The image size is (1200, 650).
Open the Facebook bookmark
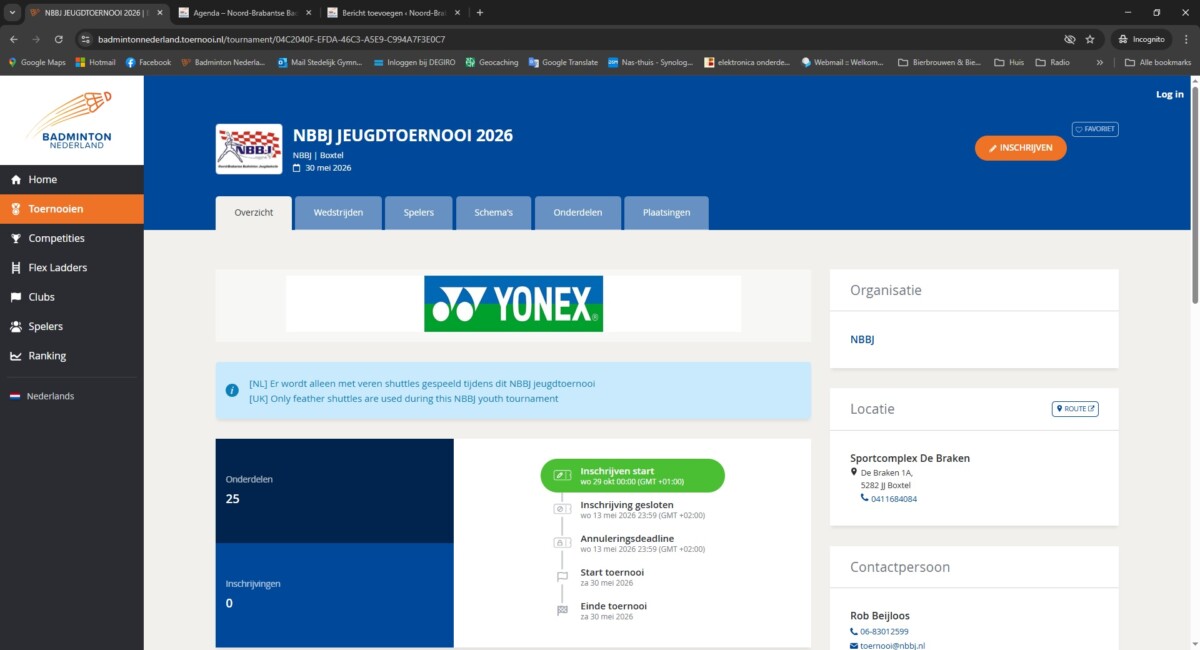pyautogui.click(x=148, y=62)
